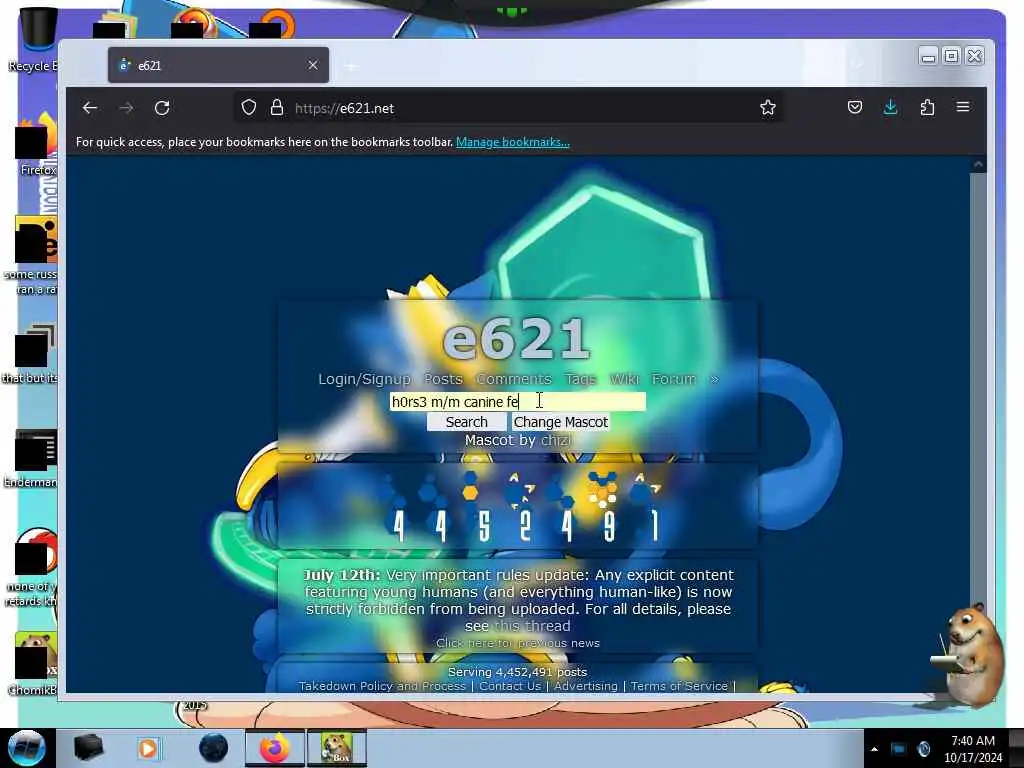Click the Change Mascot button
The image size is (1024, 768).
pos(560,422)
